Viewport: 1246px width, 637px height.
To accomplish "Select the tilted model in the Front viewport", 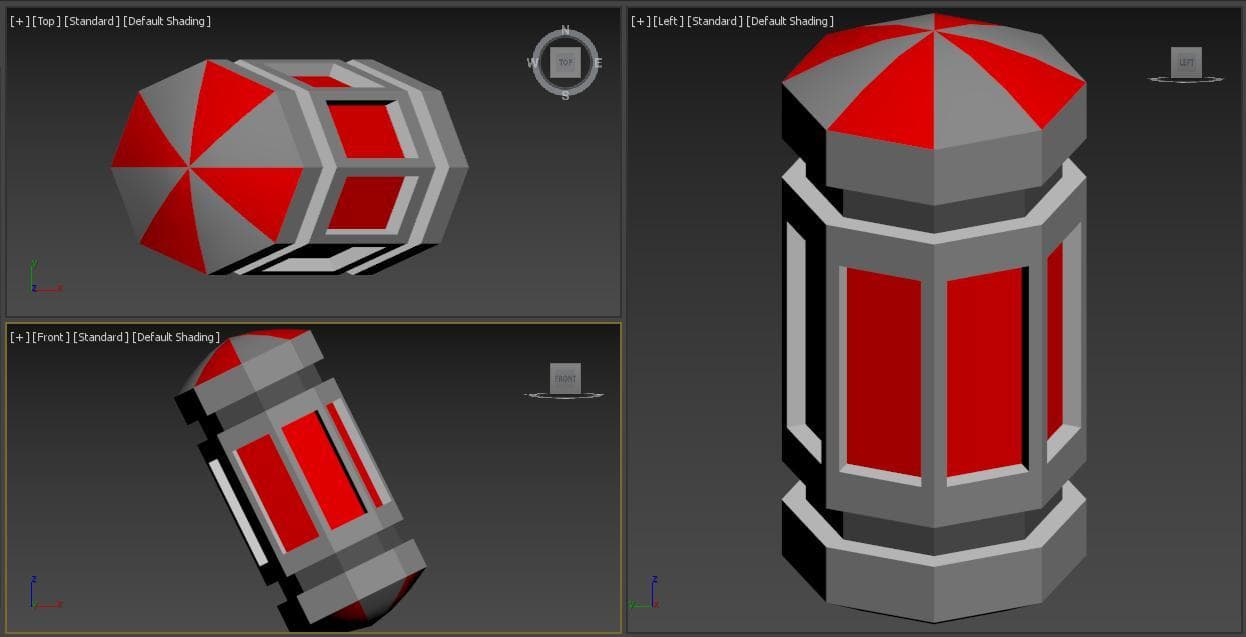I will pos(300,480).
